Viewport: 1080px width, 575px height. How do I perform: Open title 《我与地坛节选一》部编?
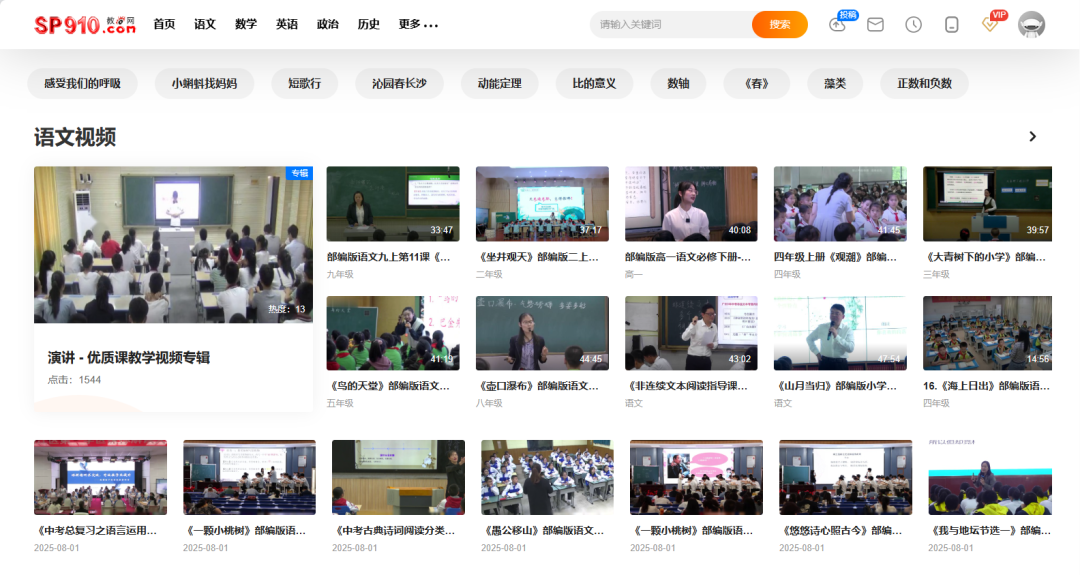(990, 531)
